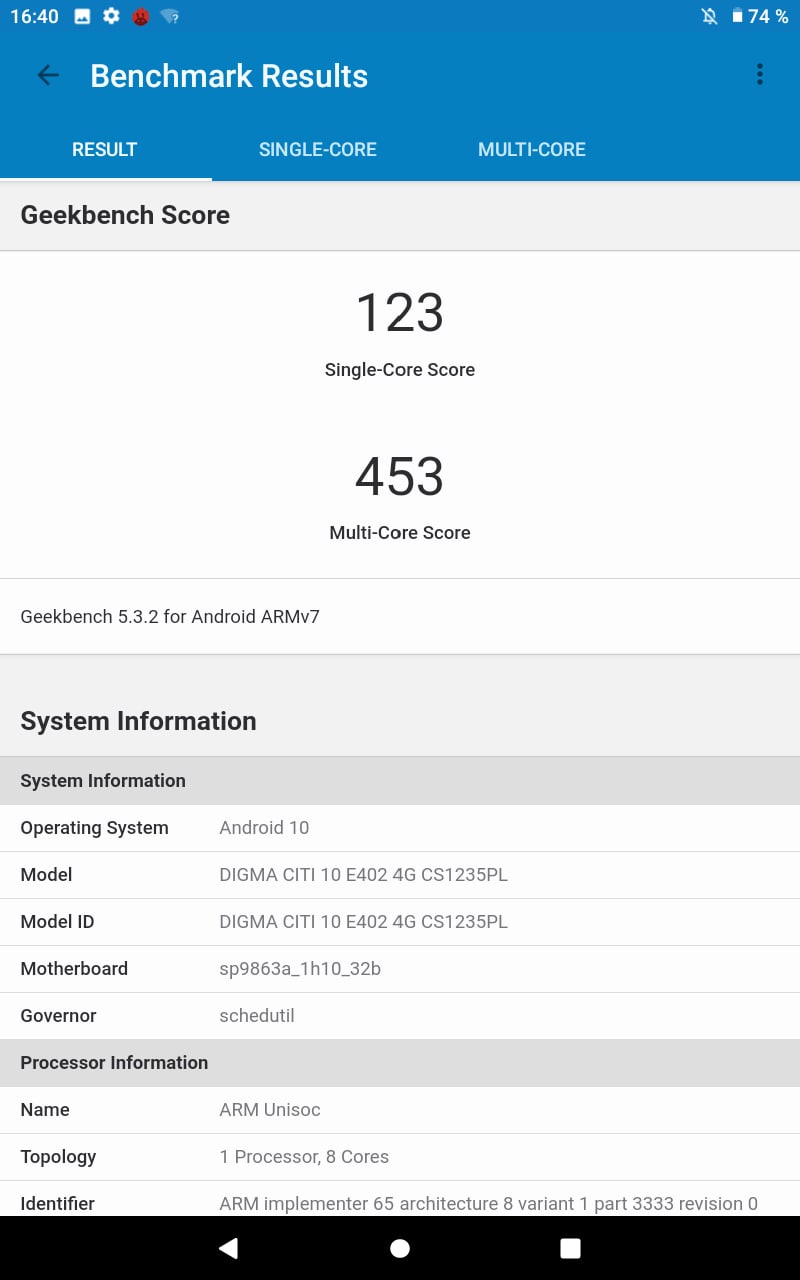The image size is (800, 1280).
Task: Tap the Wi-Fi status icon
Action: 169,16
